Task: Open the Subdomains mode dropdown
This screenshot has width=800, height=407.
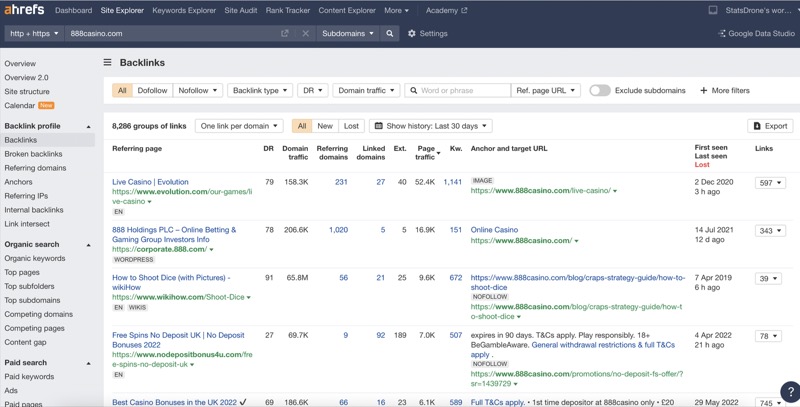Action: (x=348, y=33)
